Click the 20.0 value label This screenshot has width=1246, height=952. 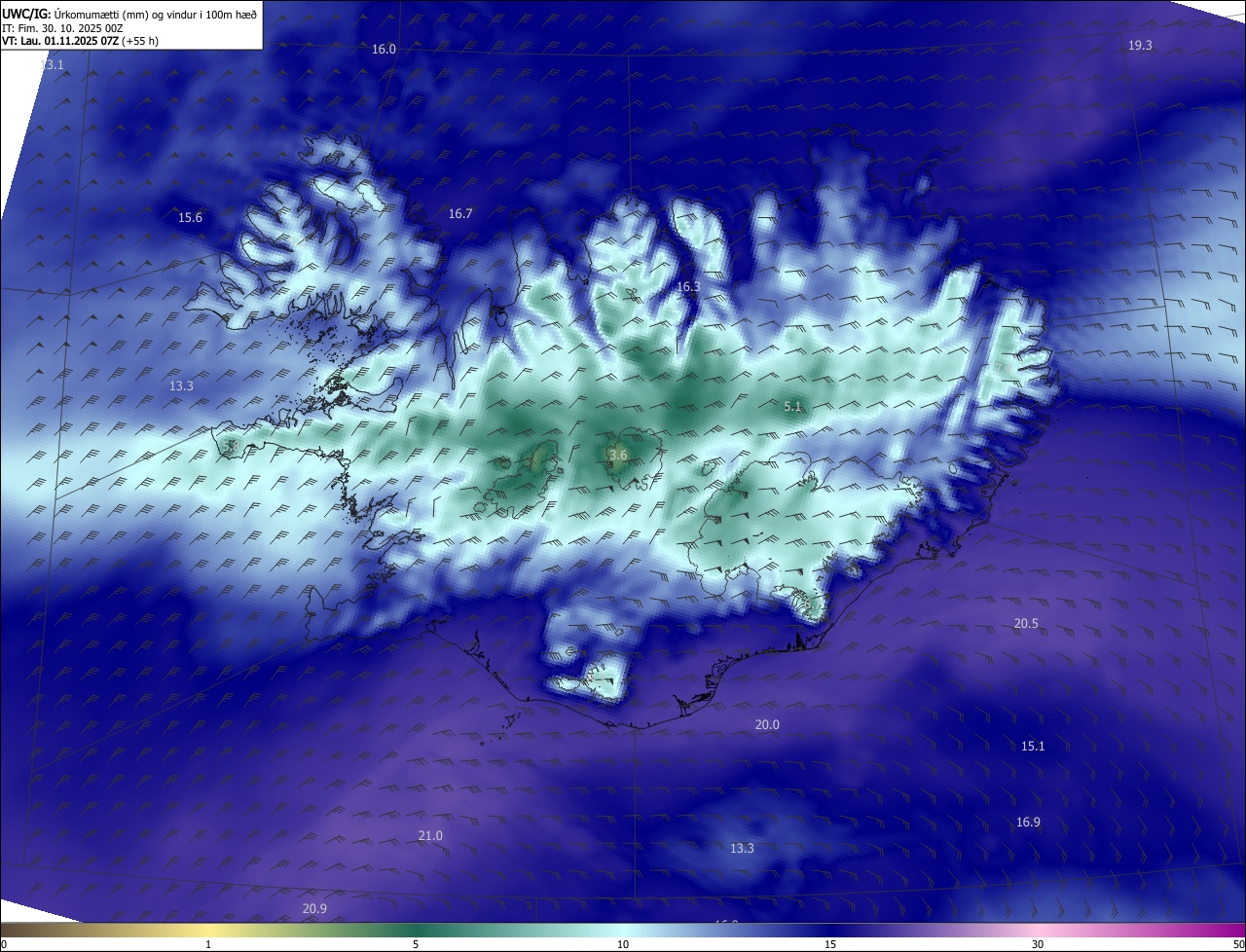click(767, 724)
